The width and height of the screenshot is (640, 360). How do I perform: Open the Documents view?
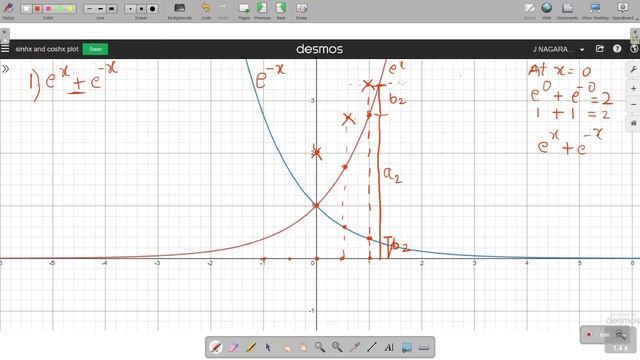tap(567, 11)
